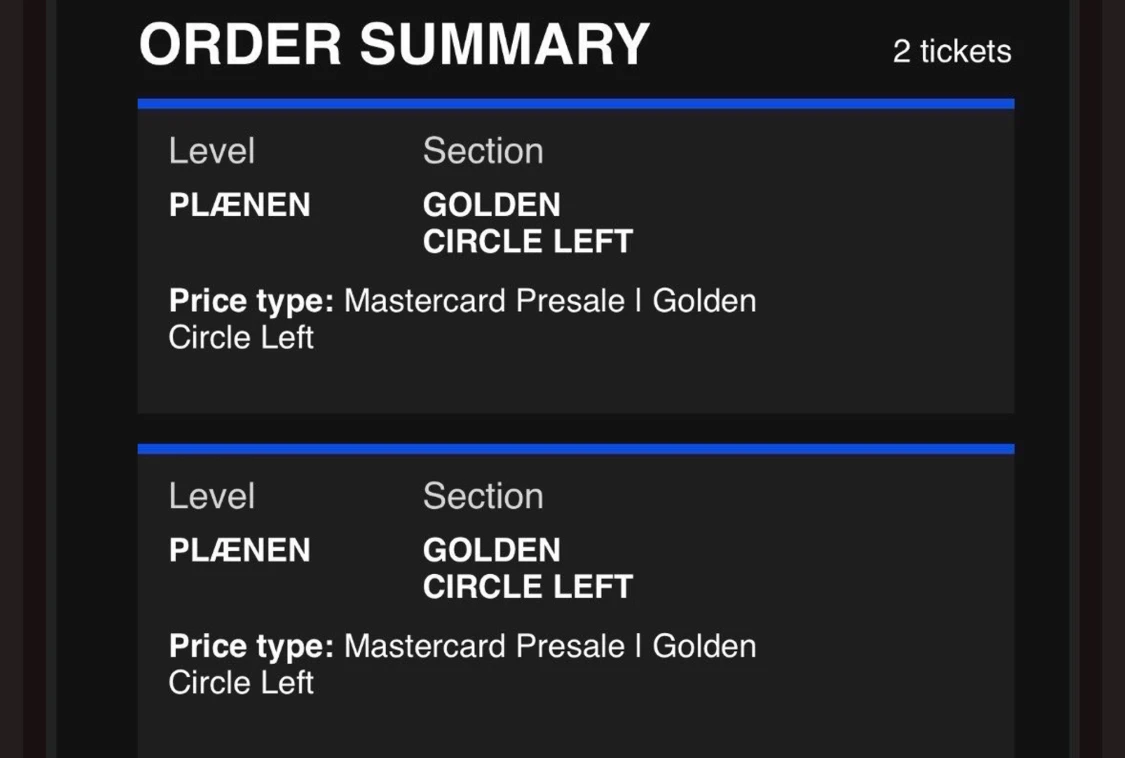Screen dimensions: 1125x758
Task: Click the blue bar above the second ticket
Action: [x=576, y=449]
